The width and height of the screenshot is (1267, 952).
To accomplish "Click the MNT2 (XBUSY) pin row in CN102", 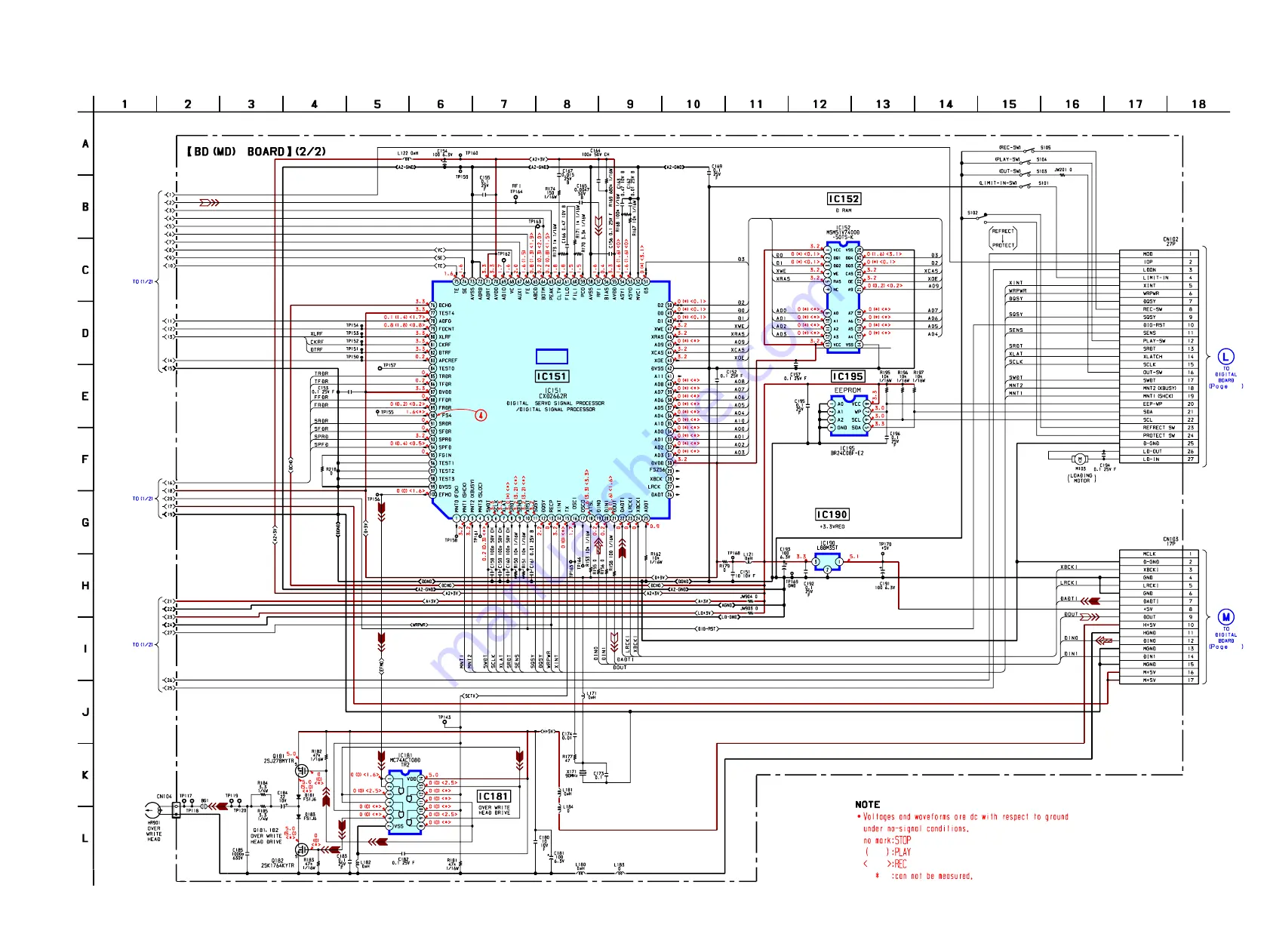I will pos(1158,388).
